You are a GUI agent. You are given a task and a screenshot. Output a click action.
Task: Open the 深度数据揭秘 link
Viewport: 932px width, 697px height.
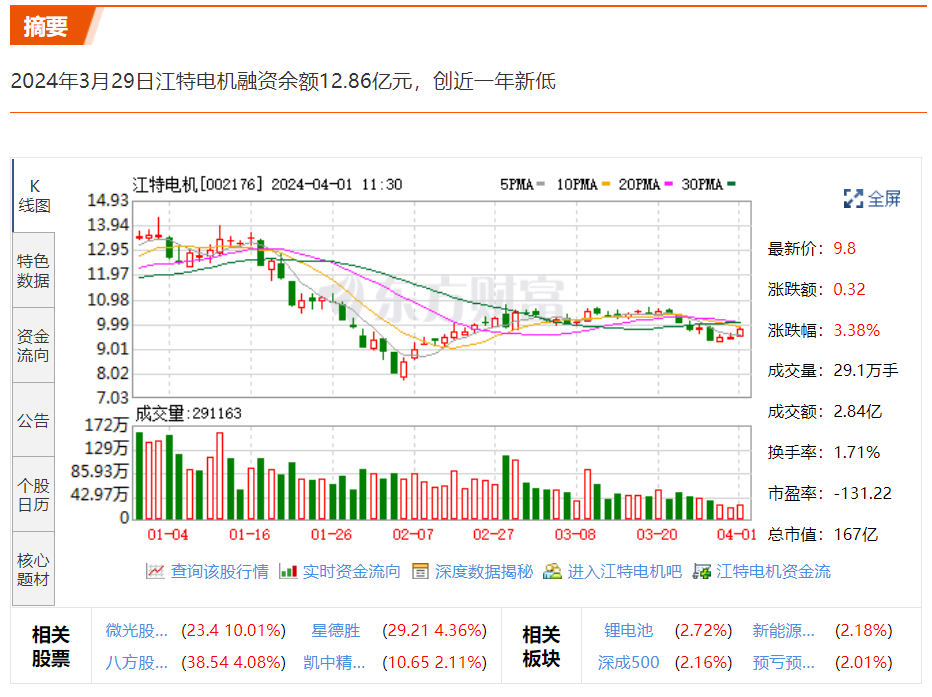(x=484, y=572)
